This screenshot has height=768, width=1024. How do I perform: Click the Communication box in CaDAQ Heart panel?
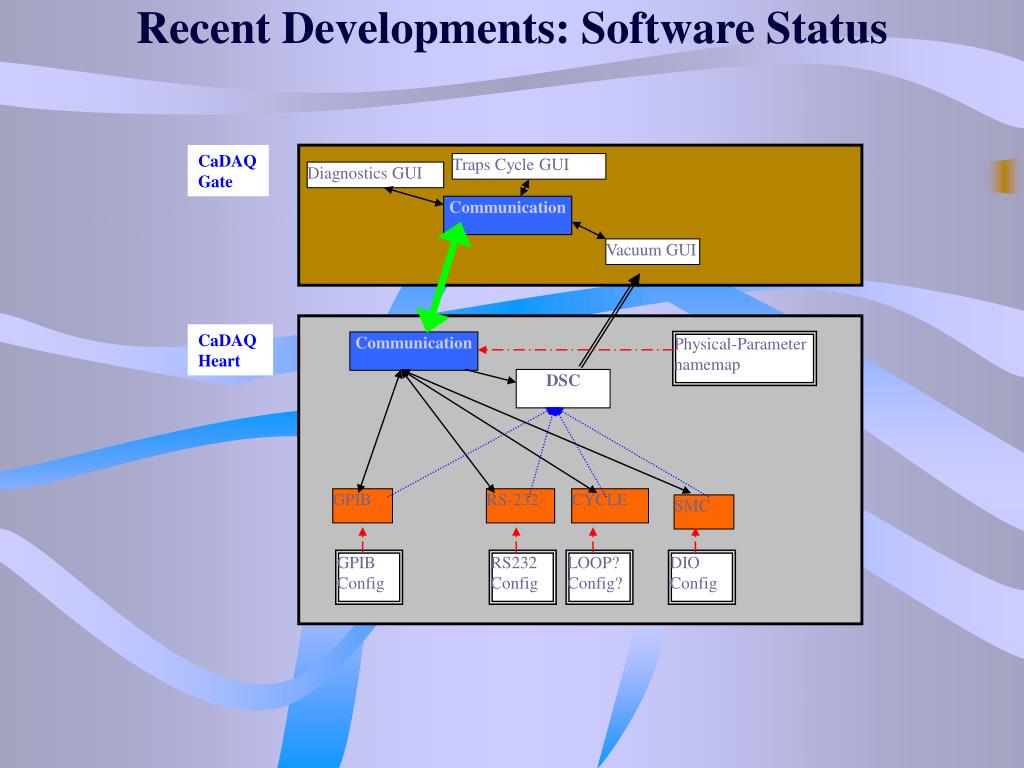pyautogui.click(x=413, y=351)
